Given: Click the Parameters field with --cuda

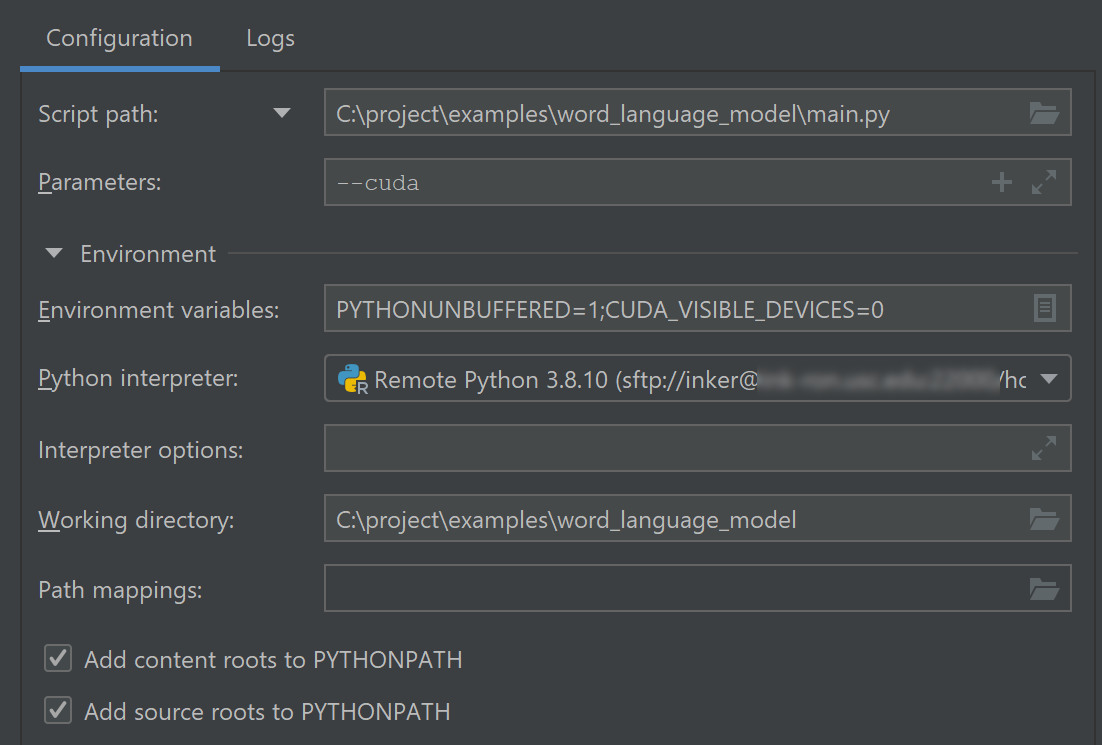Looking at the screenshot, I should [697, 183].
